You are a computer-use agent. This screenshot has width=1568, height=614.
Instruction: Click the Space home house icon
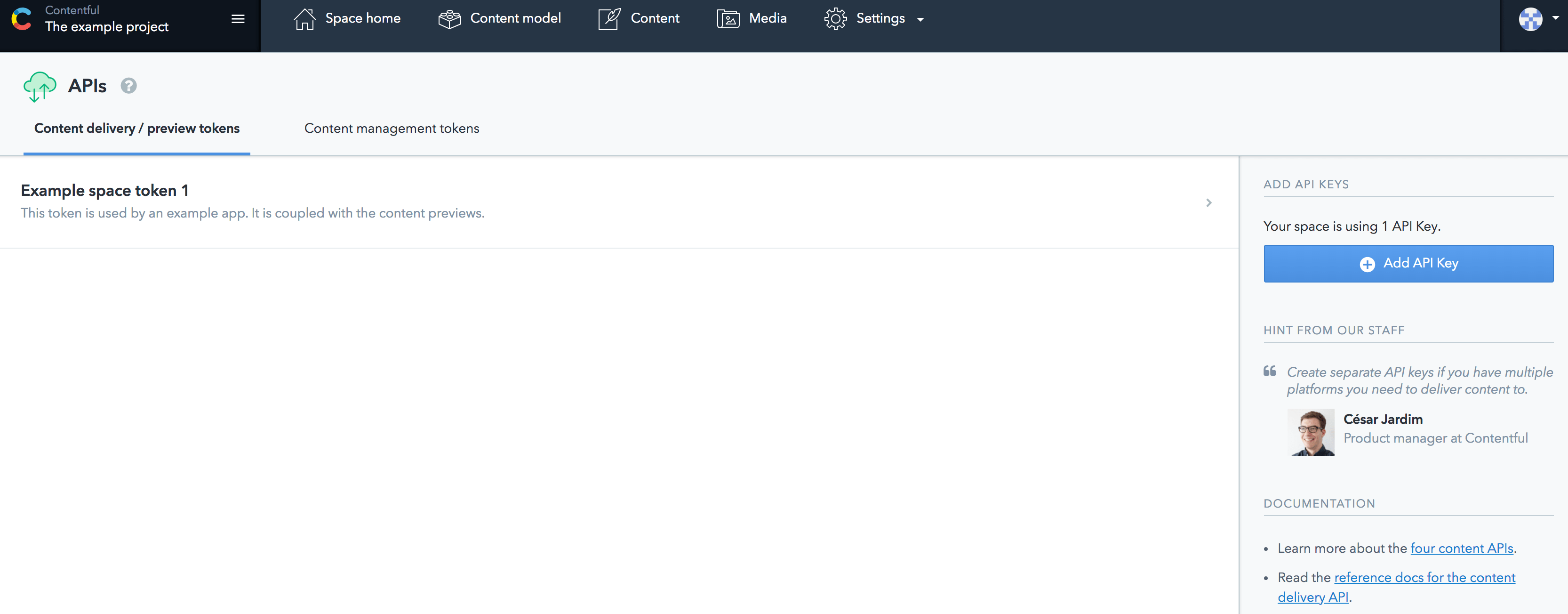[x=304, y=19]
